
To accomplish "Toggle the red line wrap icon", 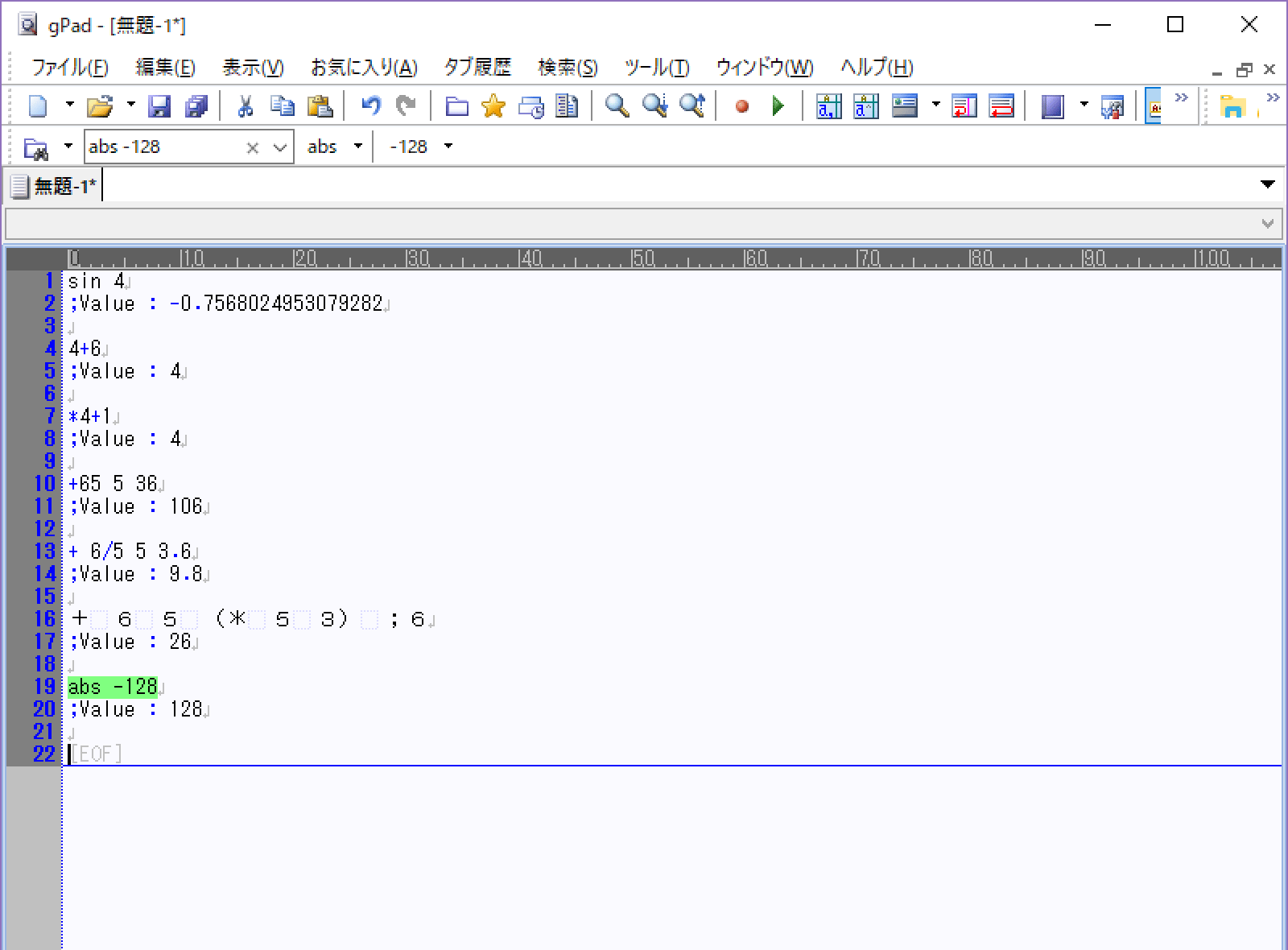I will coord(1001,105).
